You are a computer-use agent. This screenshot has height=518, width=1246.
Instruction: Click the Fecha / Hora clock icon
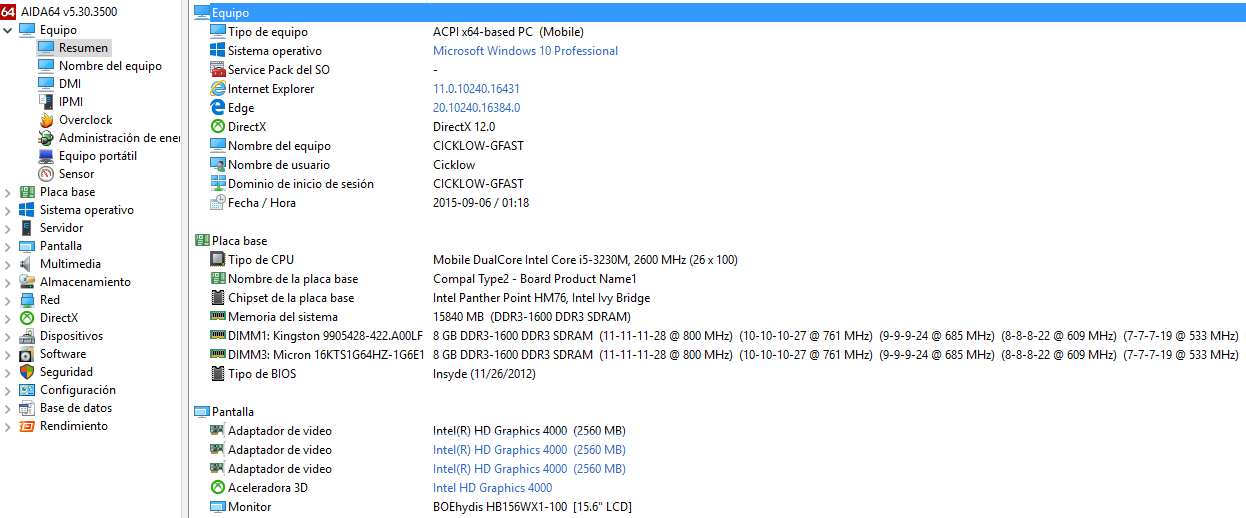(218, 203)
